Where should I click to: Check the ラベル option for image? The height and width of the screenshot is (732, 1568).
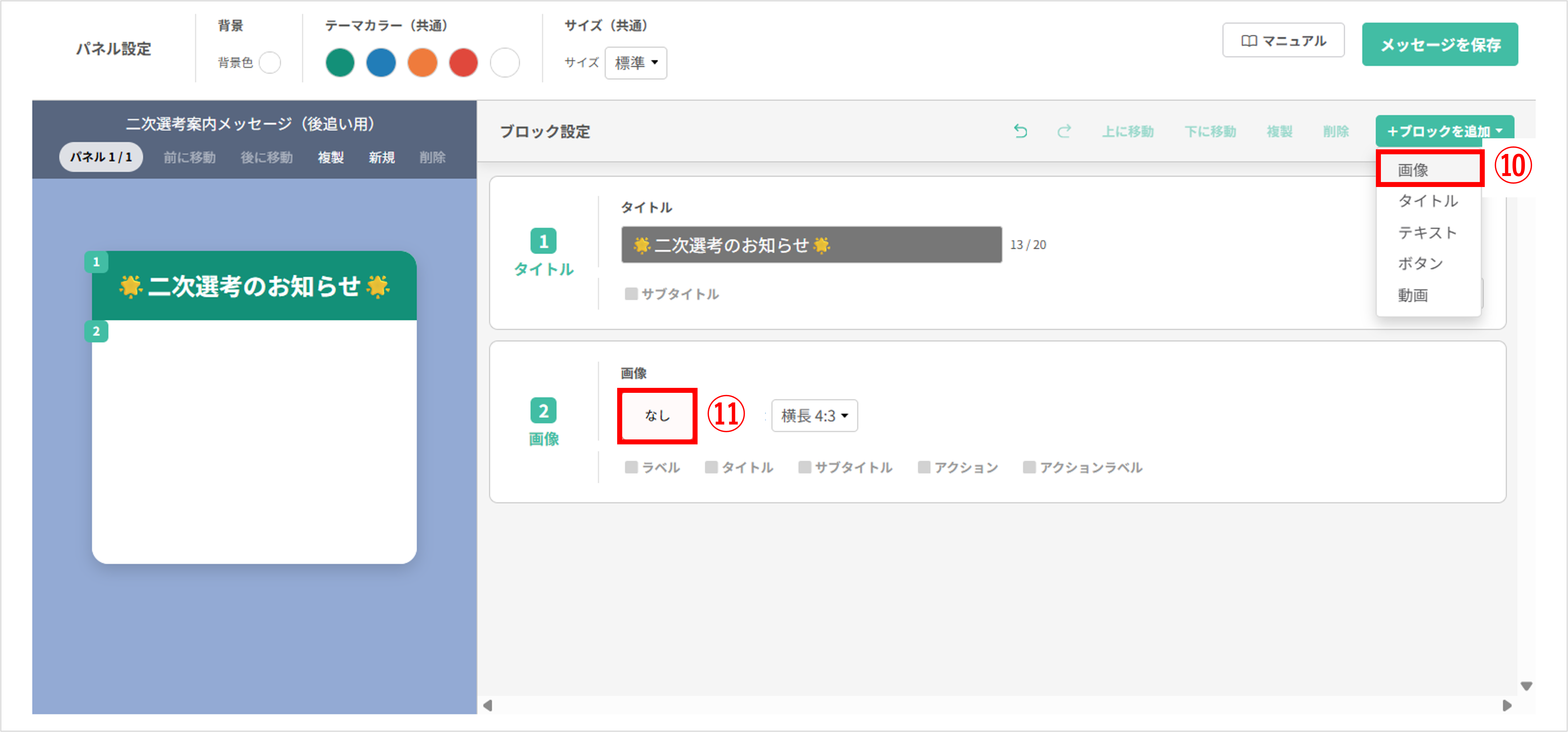coord(631,467)
